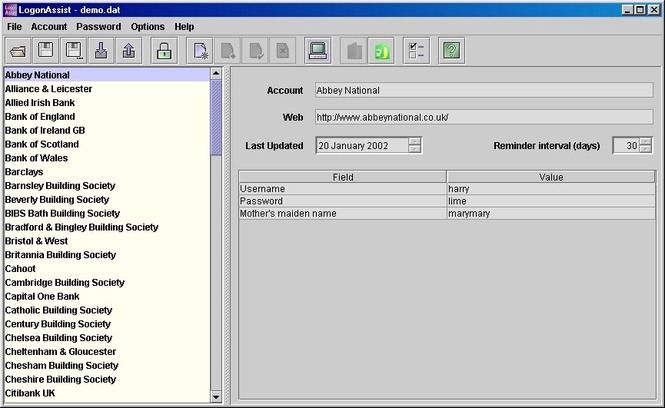Screen dimensions: 665x408
Task: Click the greyed document-with-checkmark icon
Action: 255,51
